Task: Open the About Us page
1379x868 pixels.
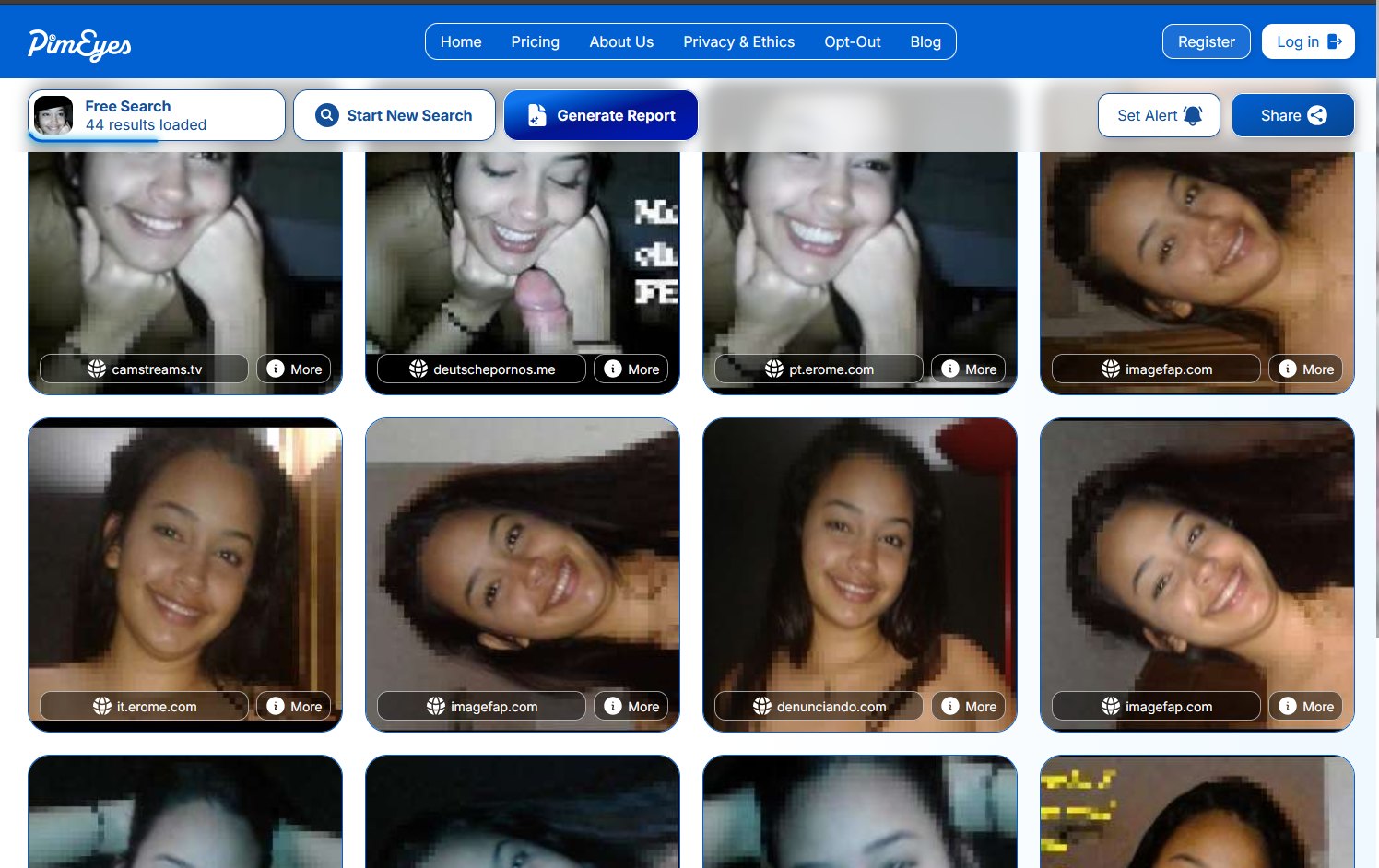Action: point(621,42)
